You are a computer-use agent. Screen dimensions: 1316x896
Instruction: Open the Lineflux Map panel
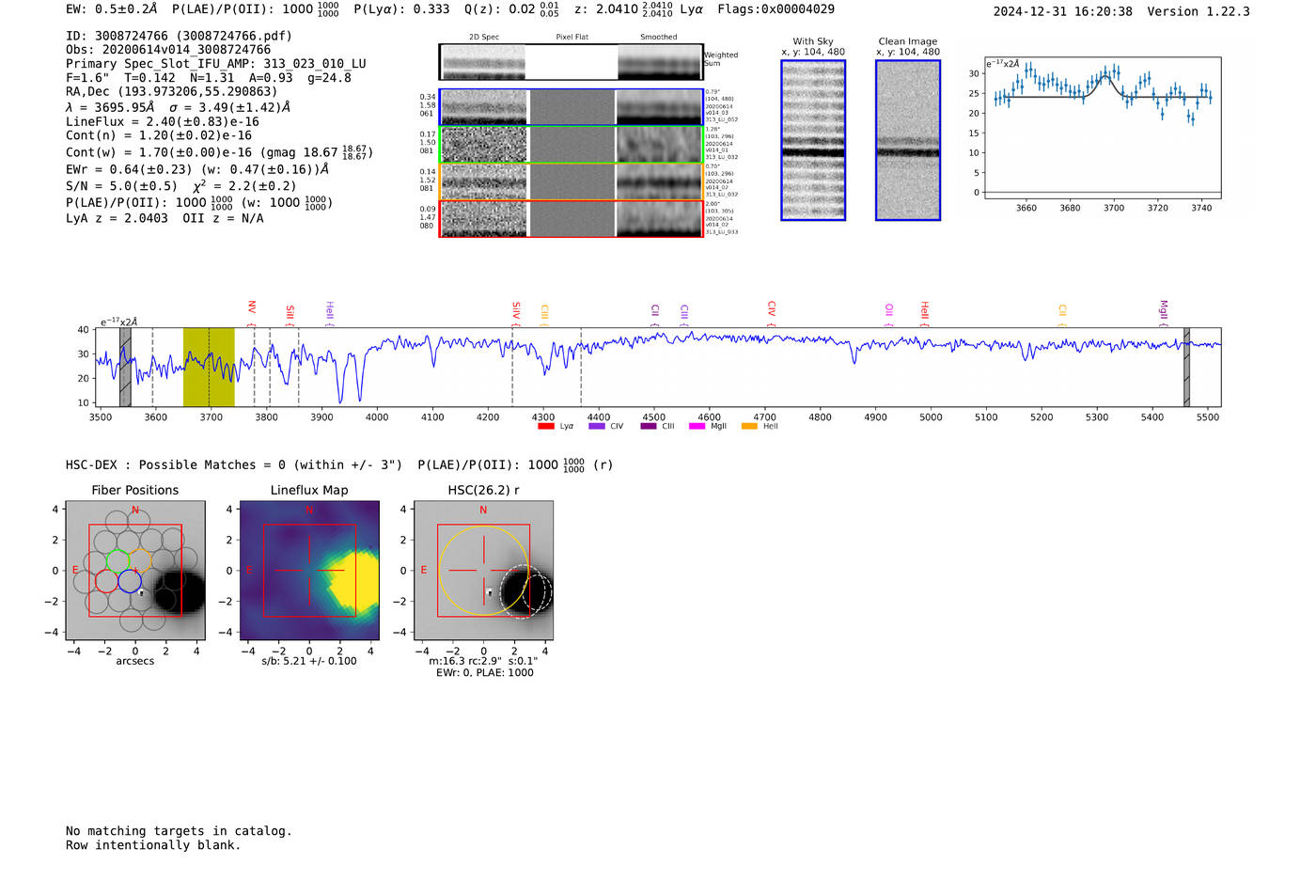[x=309, y=571]
